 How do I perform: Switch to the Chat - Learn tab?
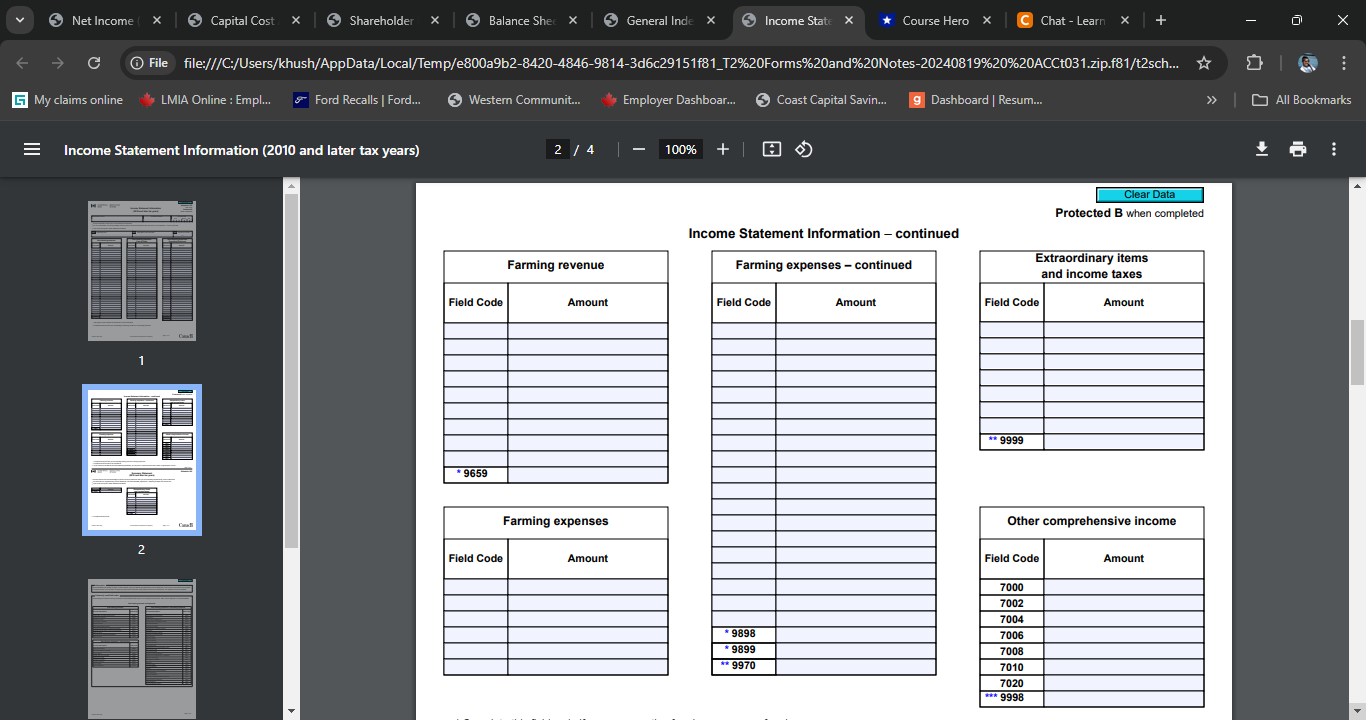(x=1073, y=20)
